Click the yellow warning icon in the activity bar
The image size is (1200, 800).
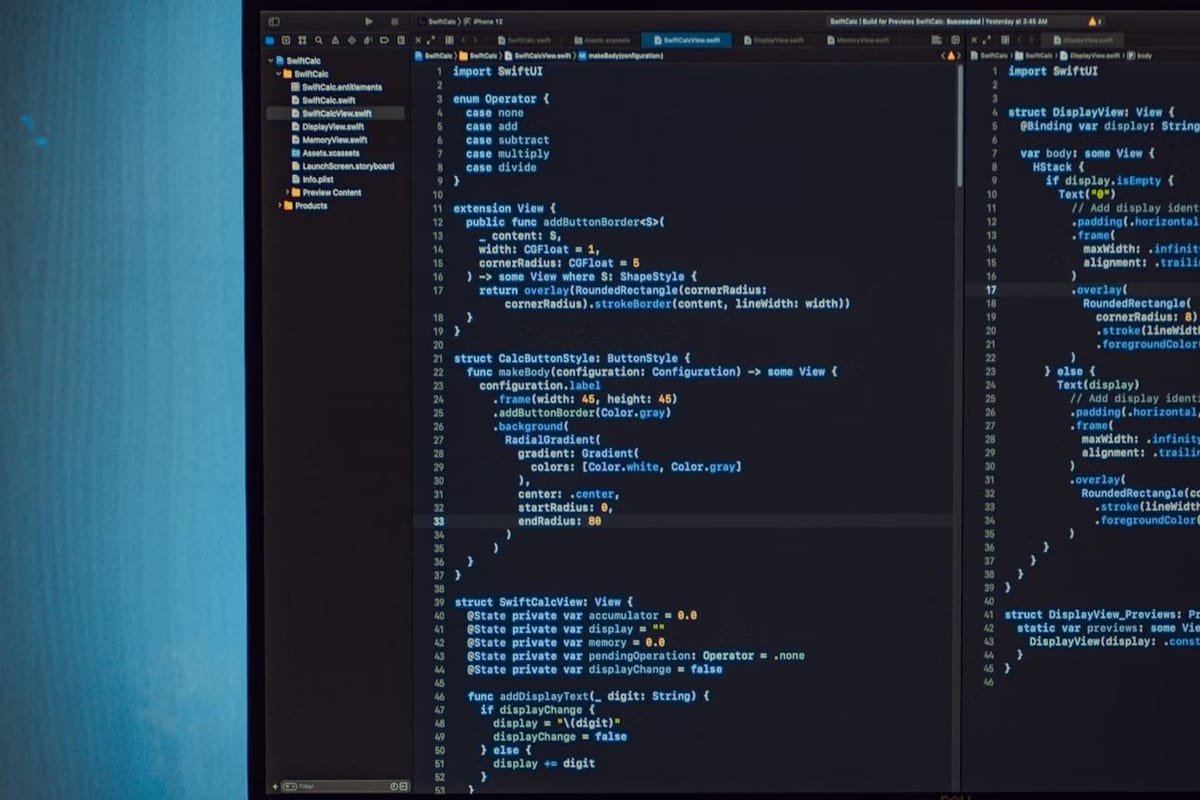coord(1091,21)
